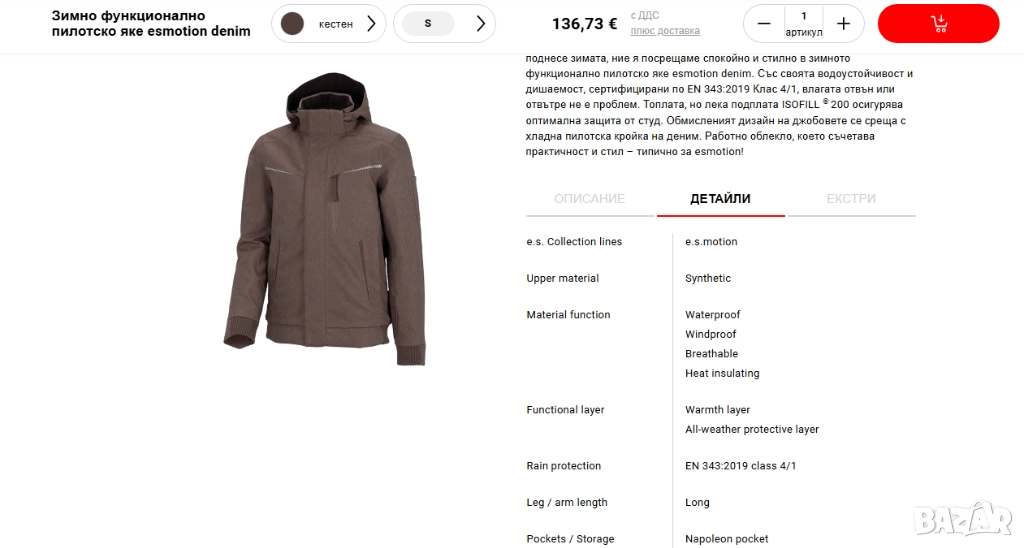Open the ДЕТАЙЛИ tab
The height and width of the screenshot is (548, 1024).
point(720,199)
